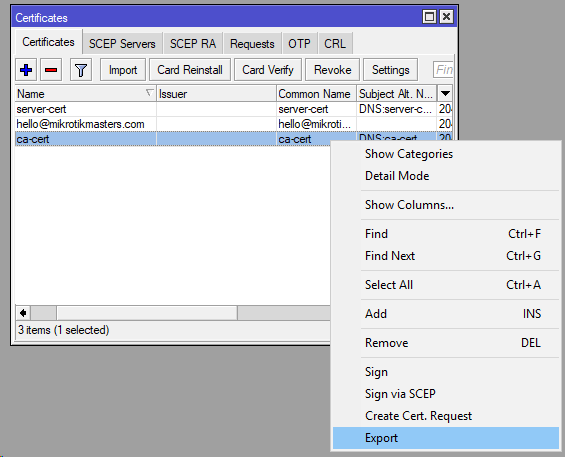Sort by the Name column header
The image size is (565, 457).
point(85,94)
